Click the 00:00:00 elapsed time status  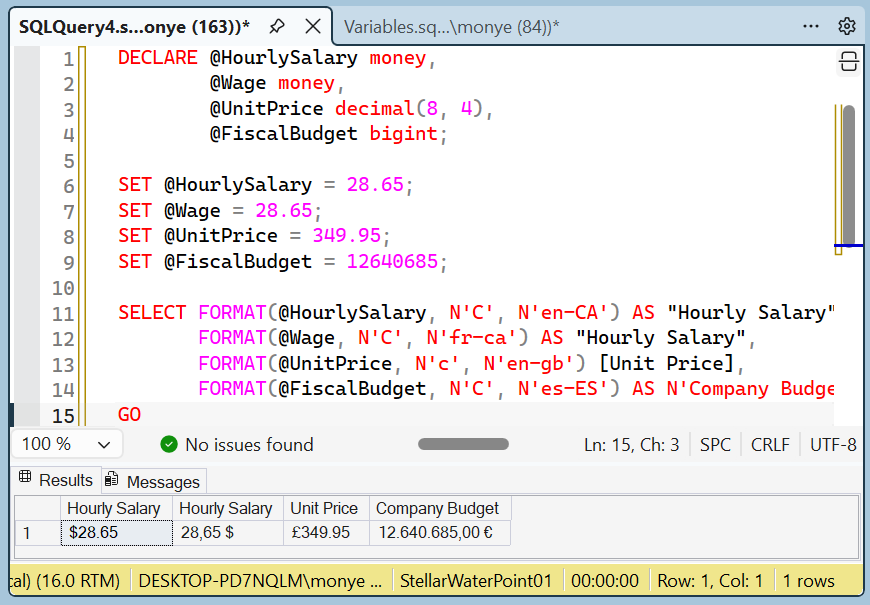click(605, 581)
